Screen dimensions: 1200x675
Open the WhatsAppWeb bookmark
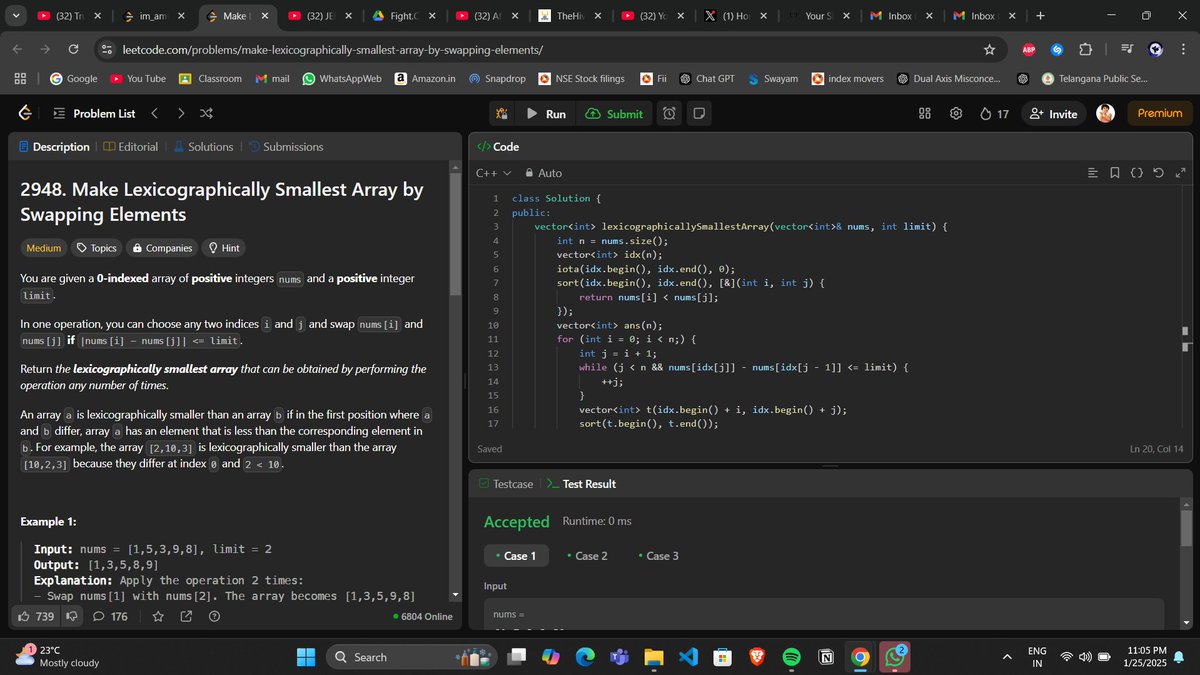342,78
